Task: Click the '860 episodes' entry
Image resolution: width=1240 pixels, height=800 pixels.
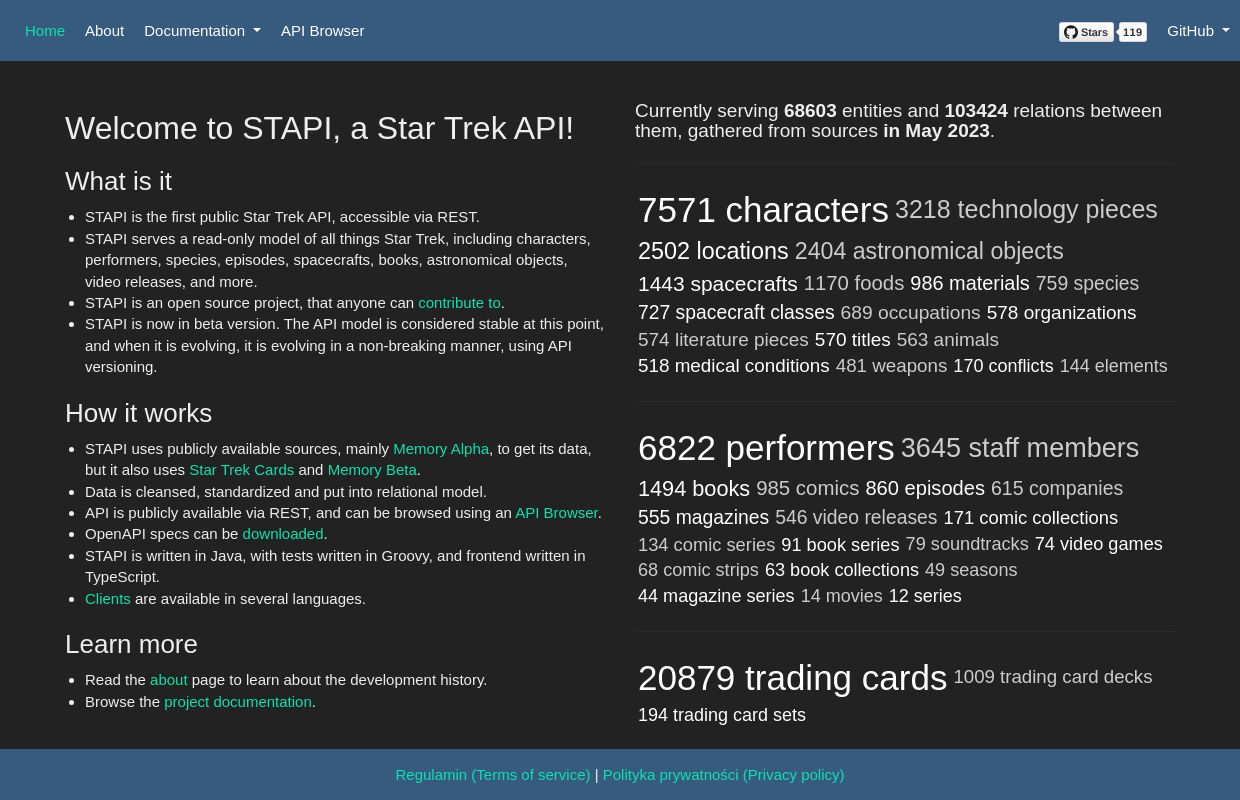Action: tap(925, 489)
